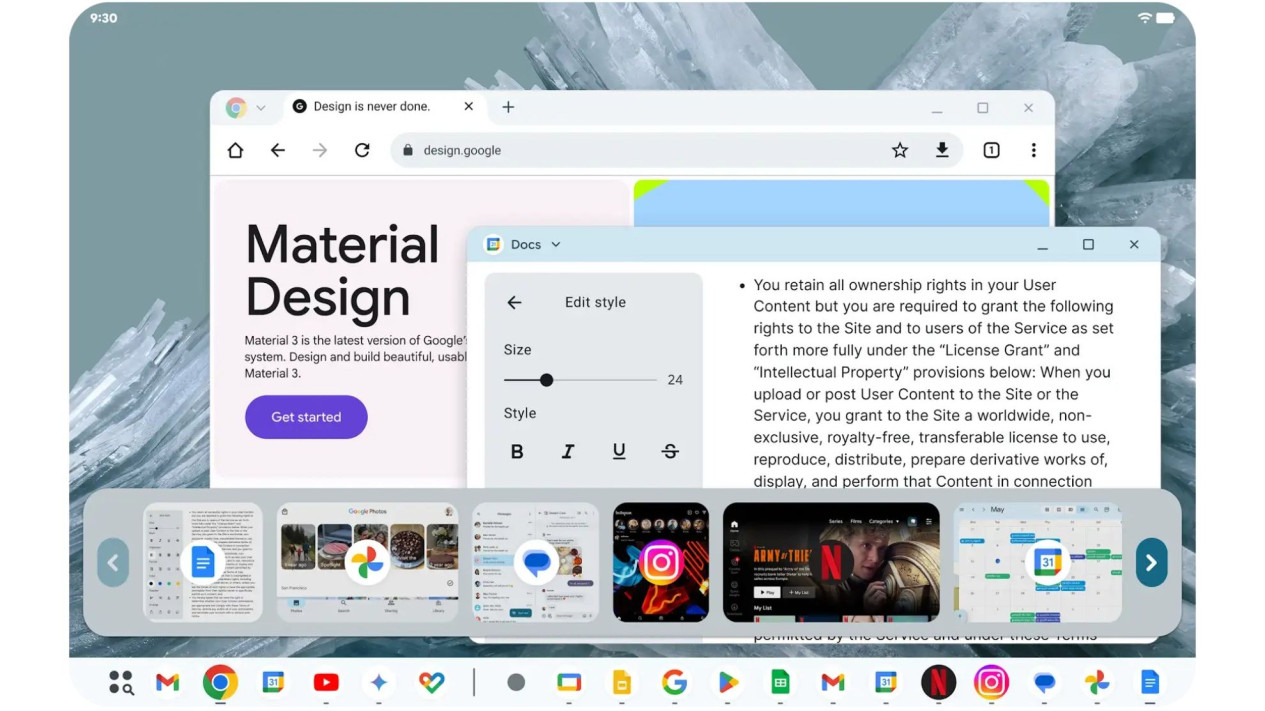Viewport: 1265px width, 711px height.
Task: Select the 'Design is never done.' tab
Action: click(371, 106)
